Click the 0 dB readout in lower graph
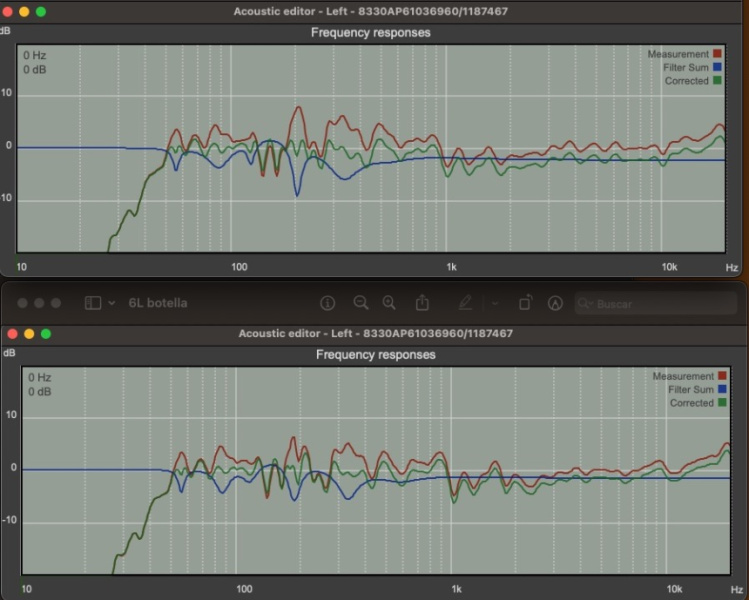The image size is (749, 600). coord(39,392)
